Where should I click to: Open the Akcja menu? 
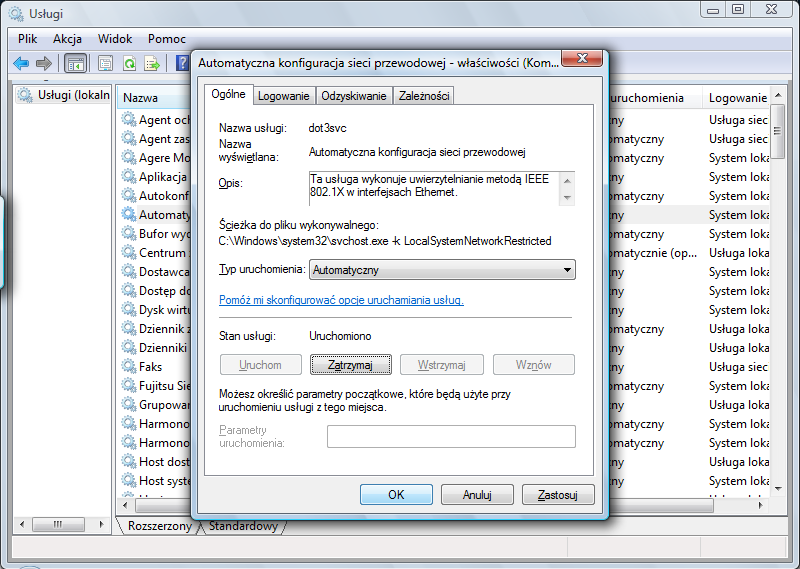67,38
